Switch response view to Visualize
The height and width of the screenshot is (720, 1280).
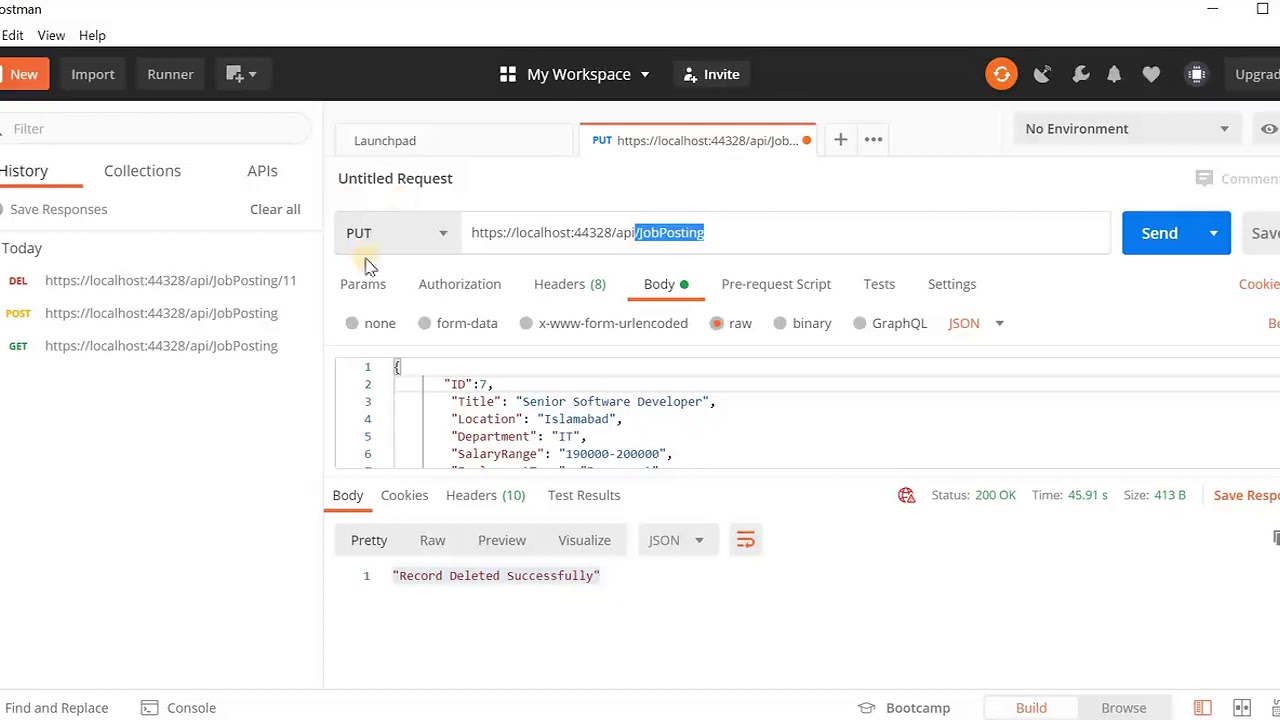(x=584, y=540)
